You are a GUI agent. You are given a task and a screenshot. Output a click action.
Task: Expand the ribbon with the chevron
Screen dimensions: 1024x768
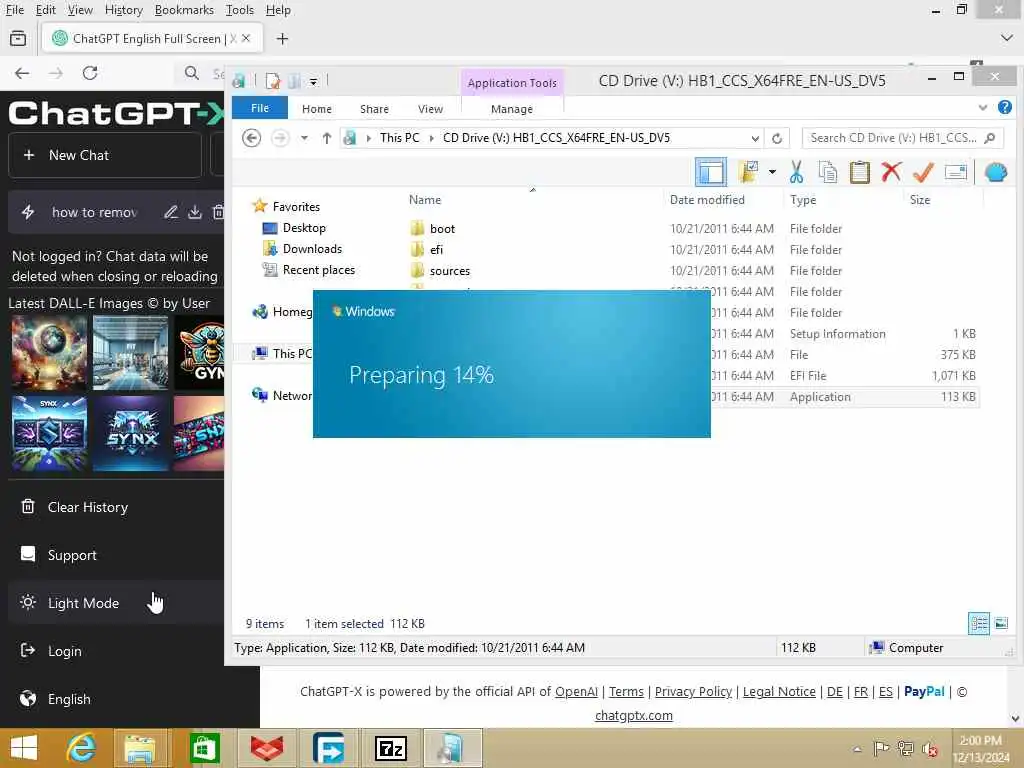point(983,108)
